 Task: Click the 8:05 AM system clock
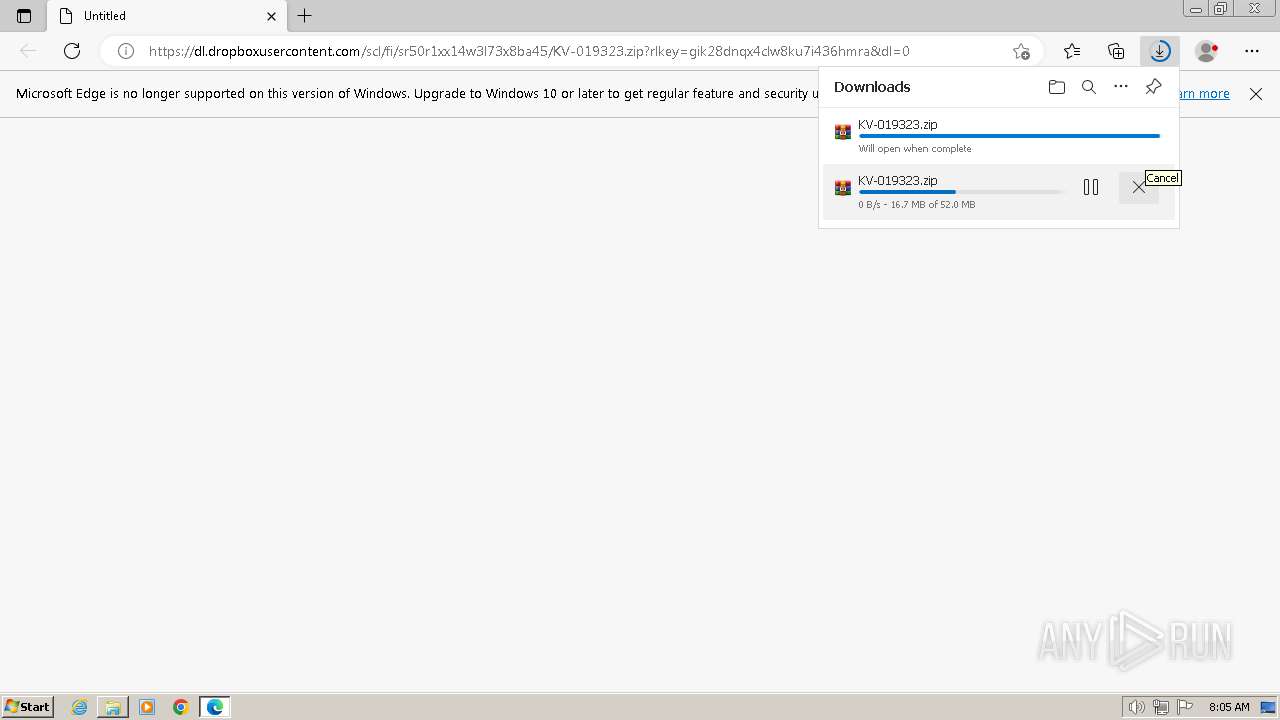(1229, 707)
